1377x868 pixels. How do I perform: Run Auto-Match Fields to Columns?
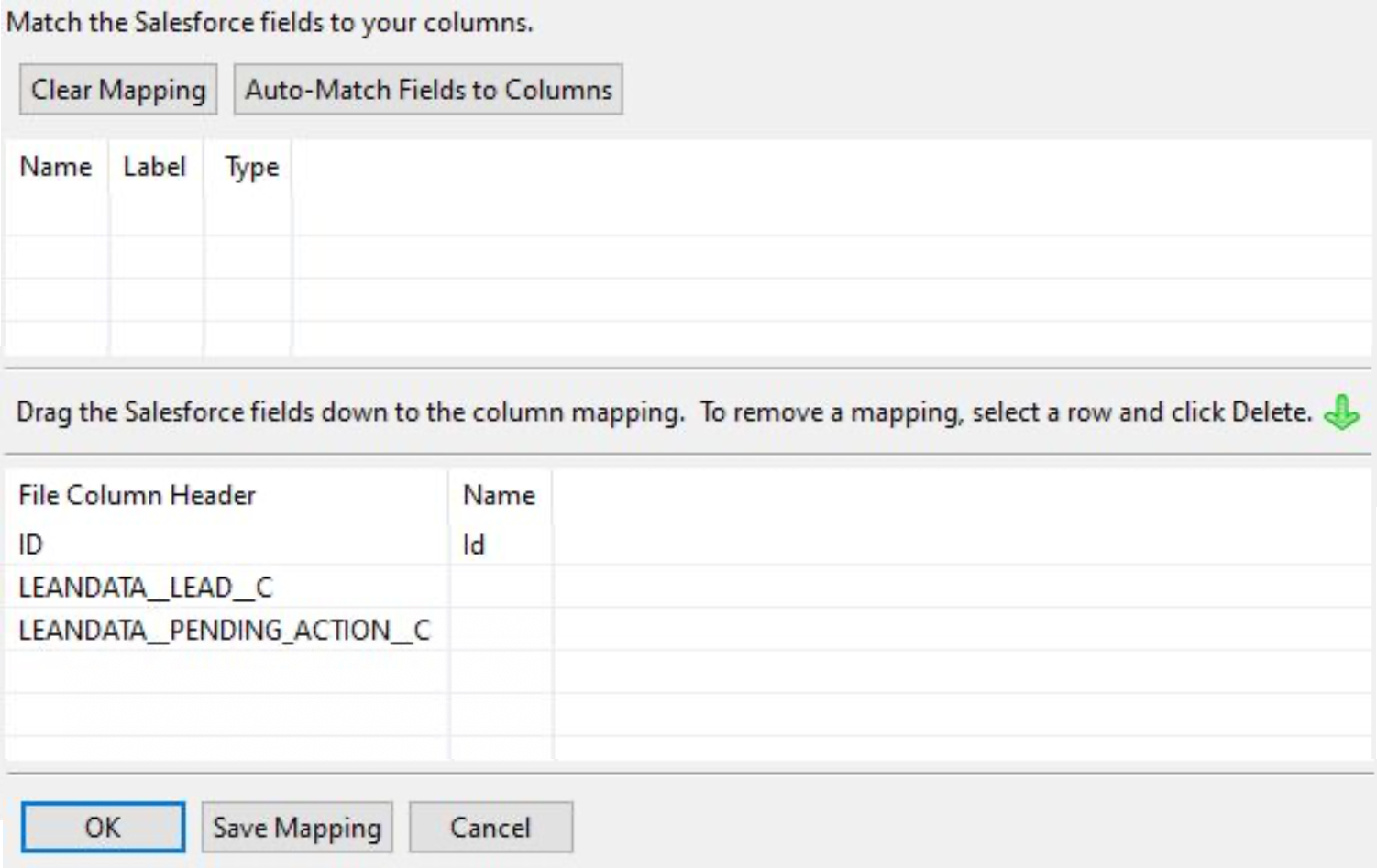tap(428, 90)
